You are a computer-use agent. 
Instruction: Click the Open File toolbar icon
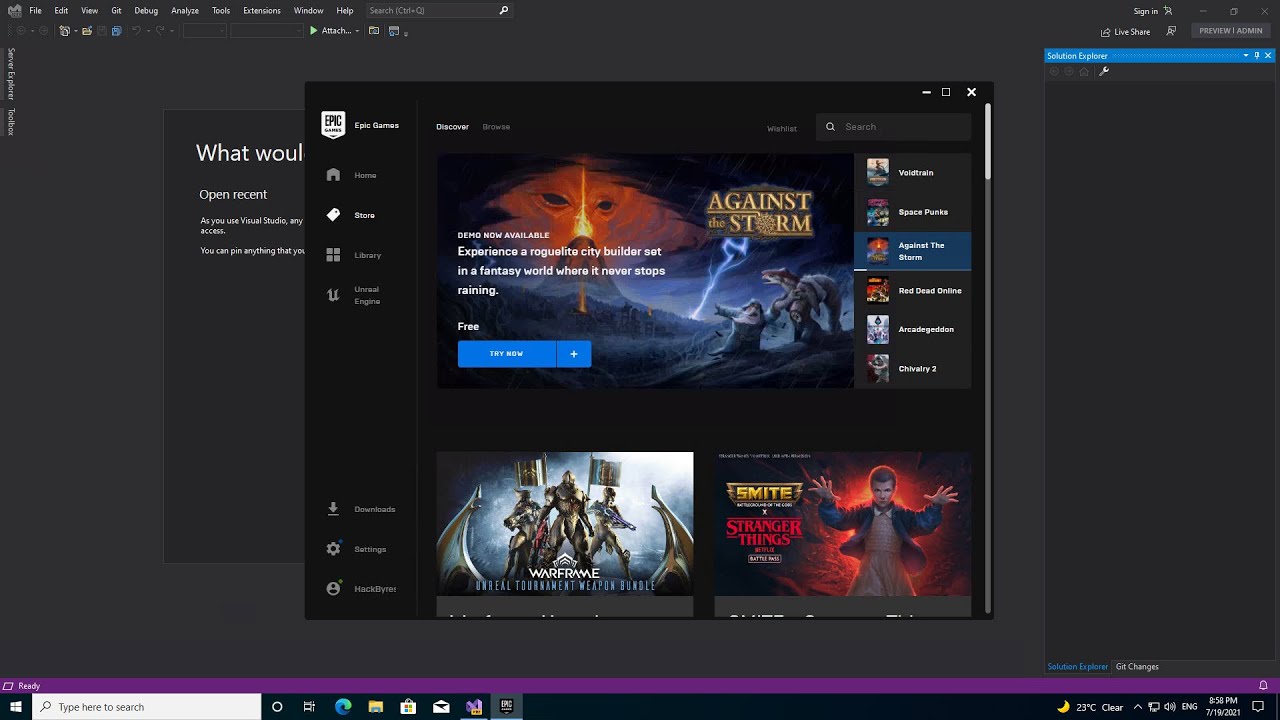click(87, 31)
